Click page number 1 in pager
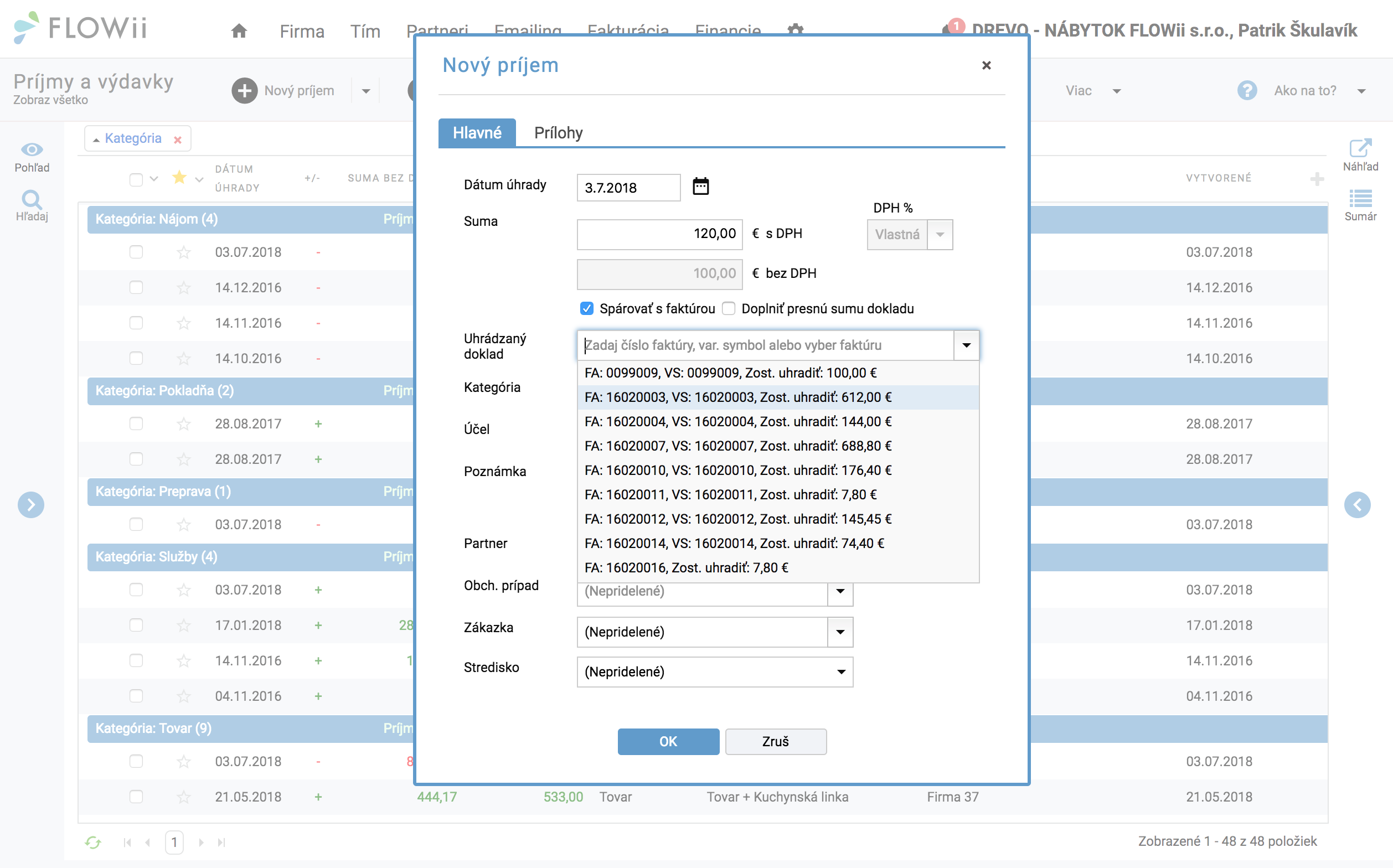The image size is (1393, 868). point(174,842)
